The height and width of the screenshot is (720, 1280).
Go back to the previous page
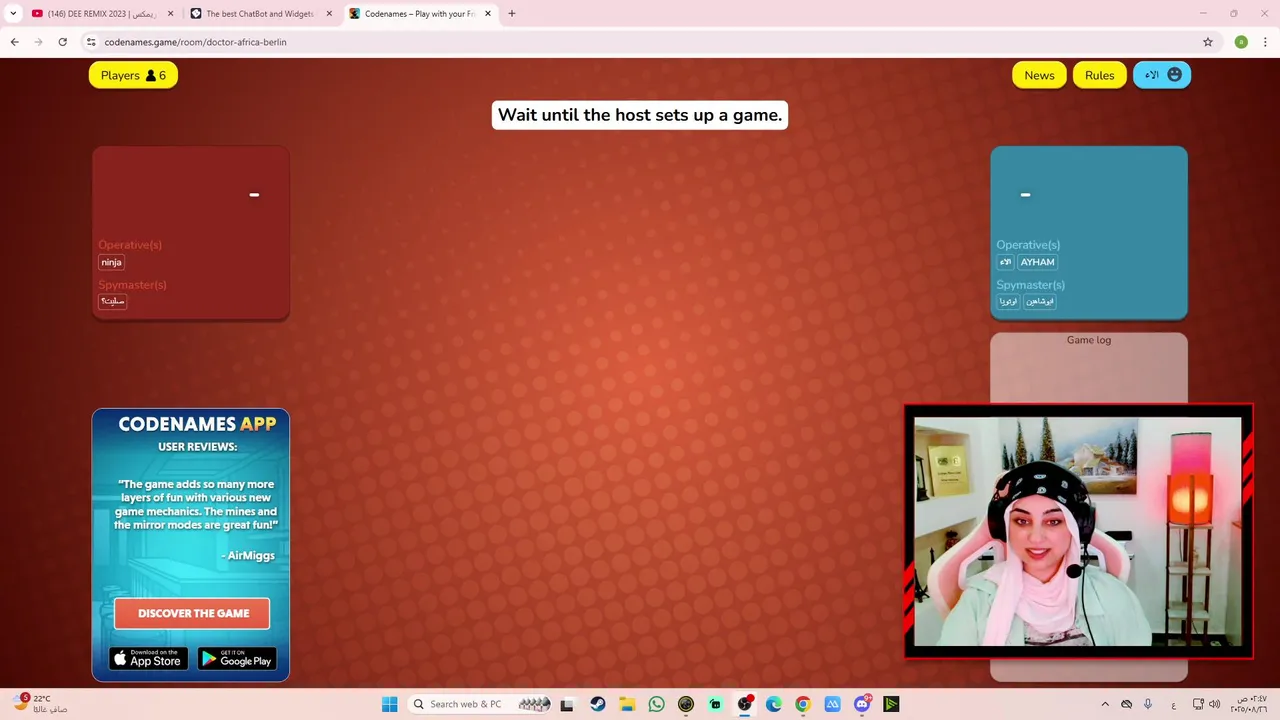[x=14, y=42]
